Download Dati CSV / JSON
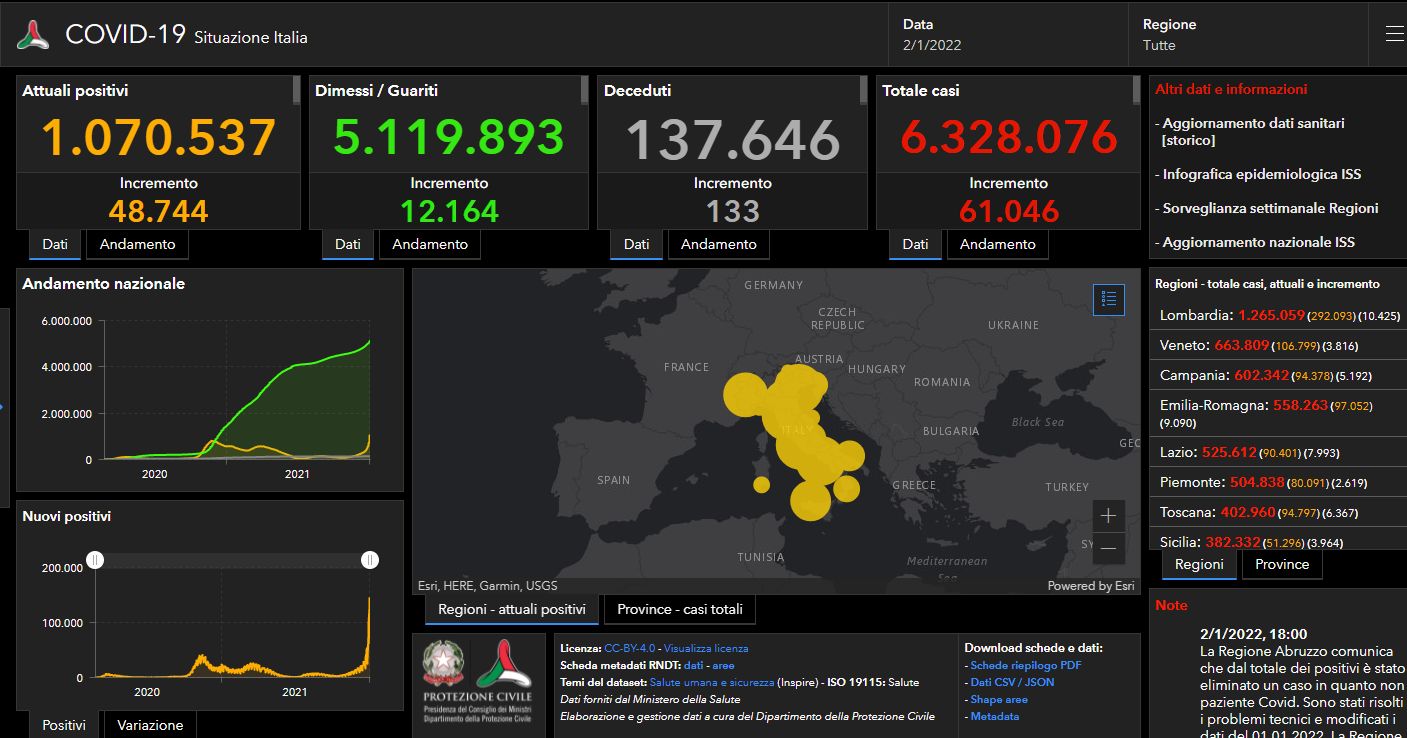 (x=1012, y=682)
